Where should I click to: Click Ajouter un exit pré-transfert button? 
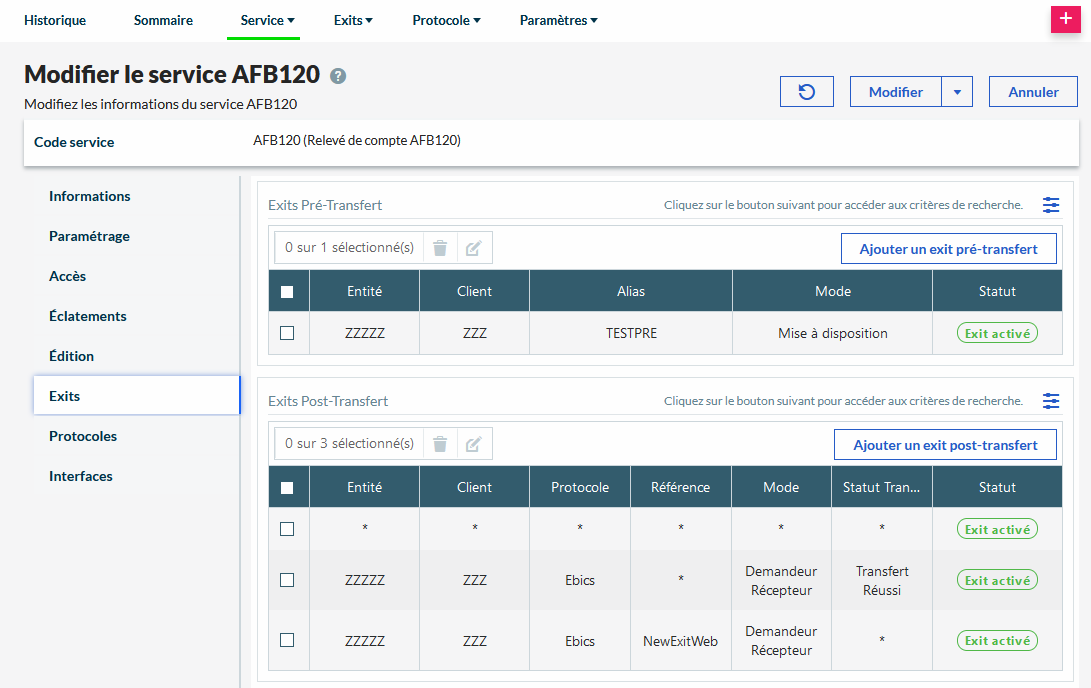(948, 249)
